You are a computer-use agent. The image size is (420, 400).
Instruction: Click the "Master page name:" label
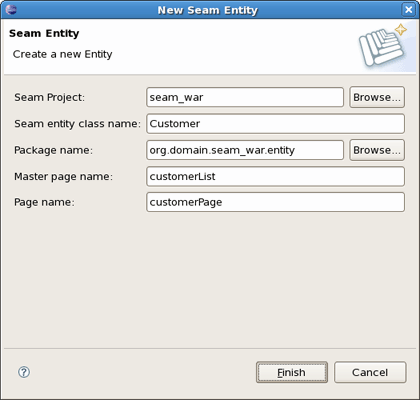(x=63, y=176)
